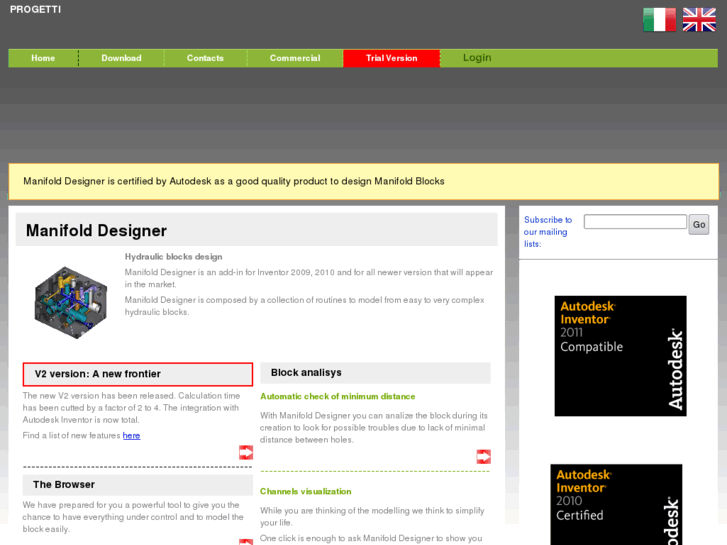Click the red arrow under V2 version section
The width and height of the screenshot is (727, 545).
(246, 452)
